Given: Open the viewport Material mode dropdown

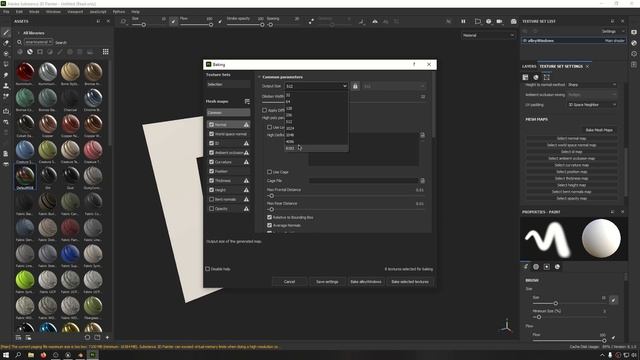Looking at the screenshot, I should point(488,36).
